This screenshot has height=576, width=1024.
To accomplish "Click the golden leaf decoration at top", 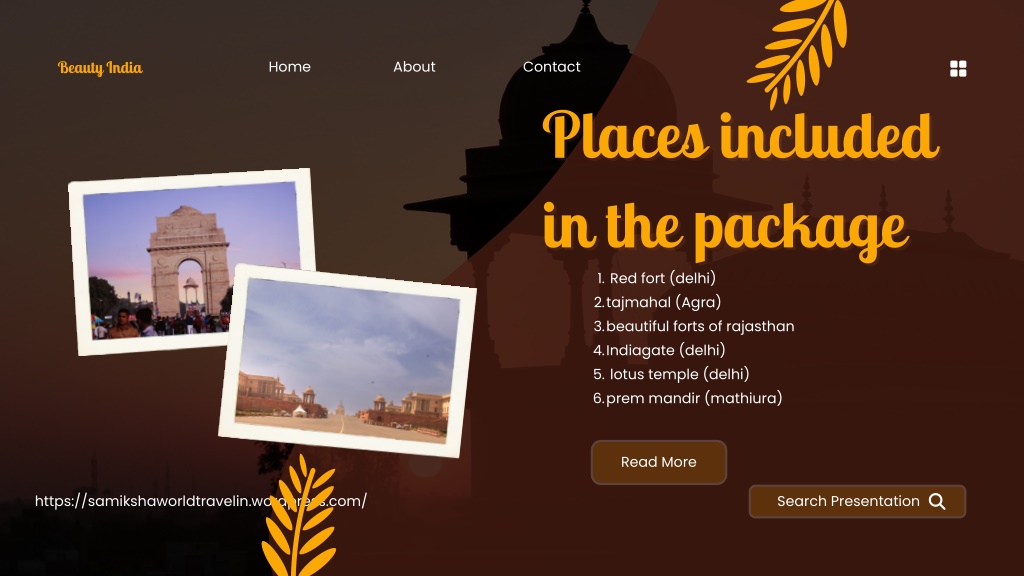I will 798,51.
